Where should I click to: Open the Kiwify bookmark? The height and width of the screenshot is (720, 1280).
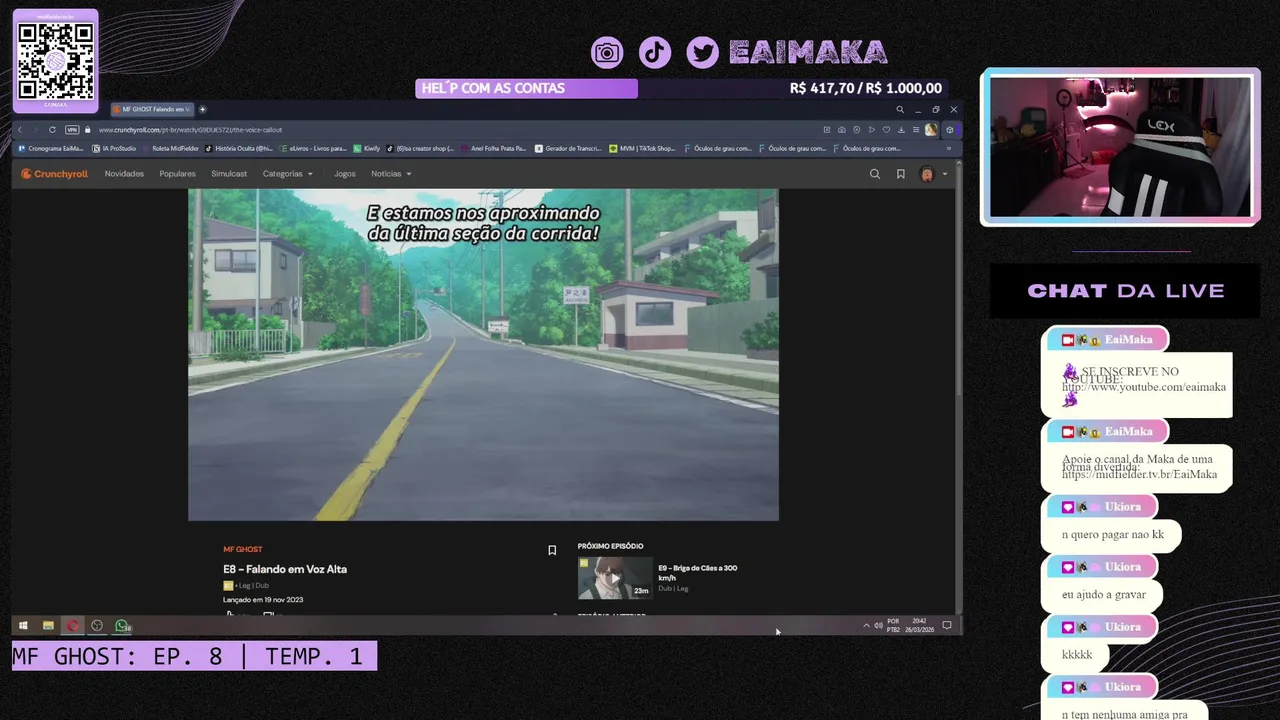[x=367, y=148]
